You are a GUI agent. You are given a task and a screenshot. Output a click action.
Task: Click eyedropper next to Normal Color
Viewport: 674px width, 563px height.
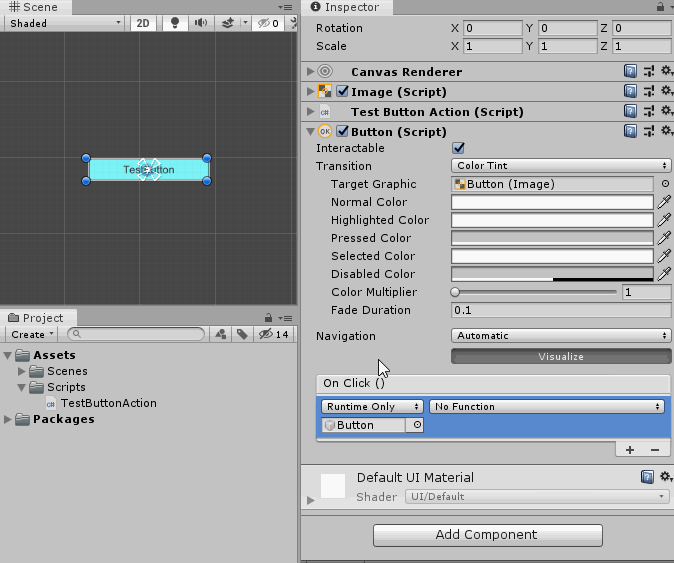(665, 202)
